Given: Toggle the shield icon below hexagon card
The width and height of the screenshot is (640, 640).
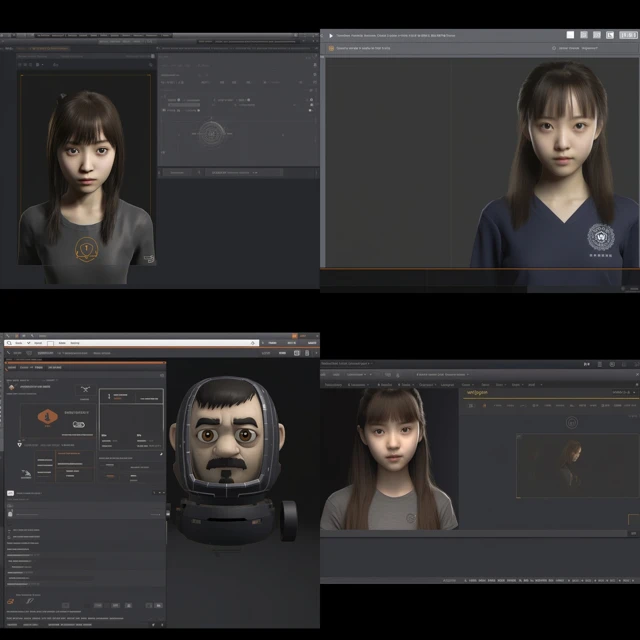Looking at the screenshot, I should click(19, 444).
